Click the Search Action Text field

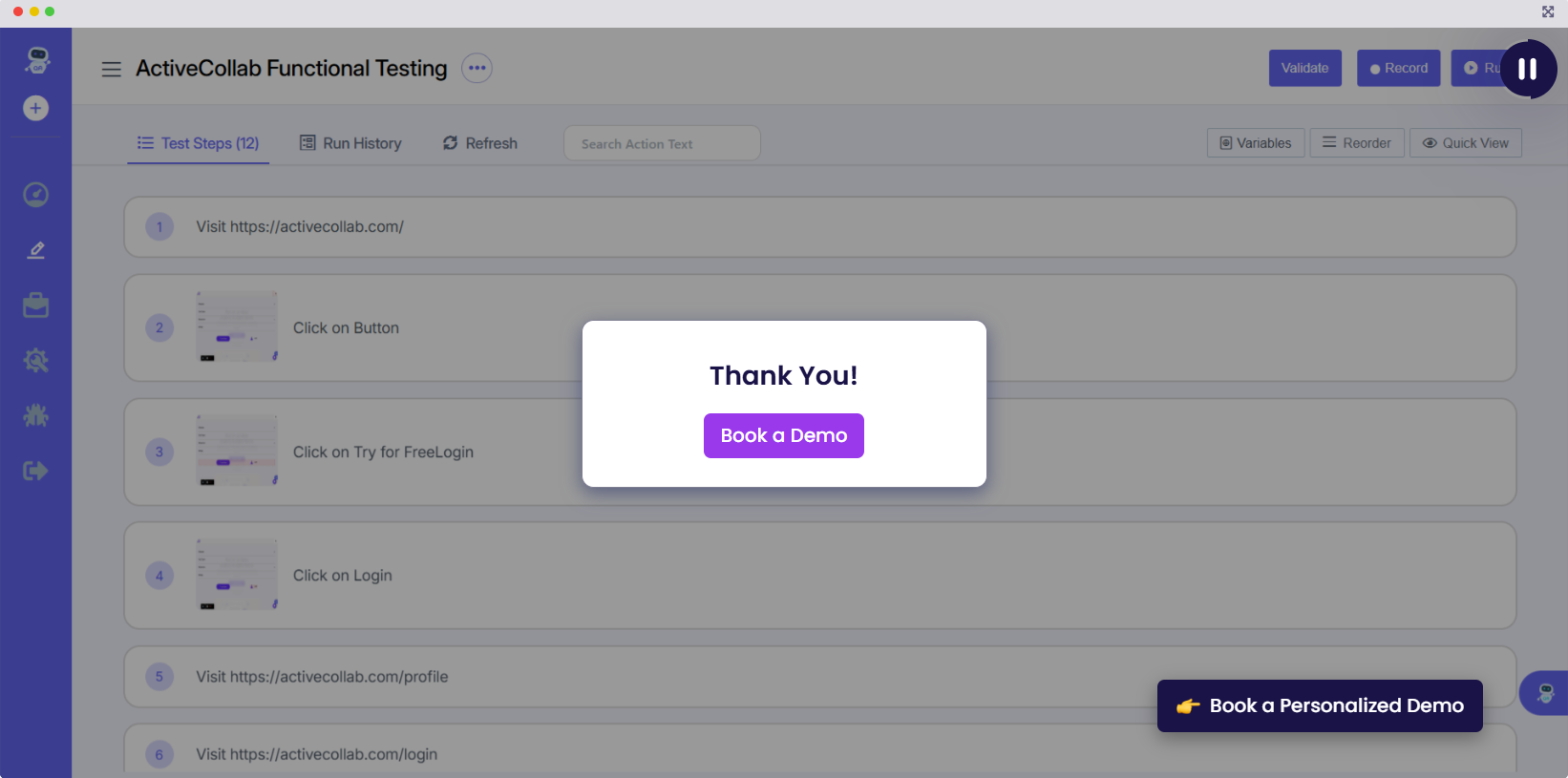pos(662,144)
